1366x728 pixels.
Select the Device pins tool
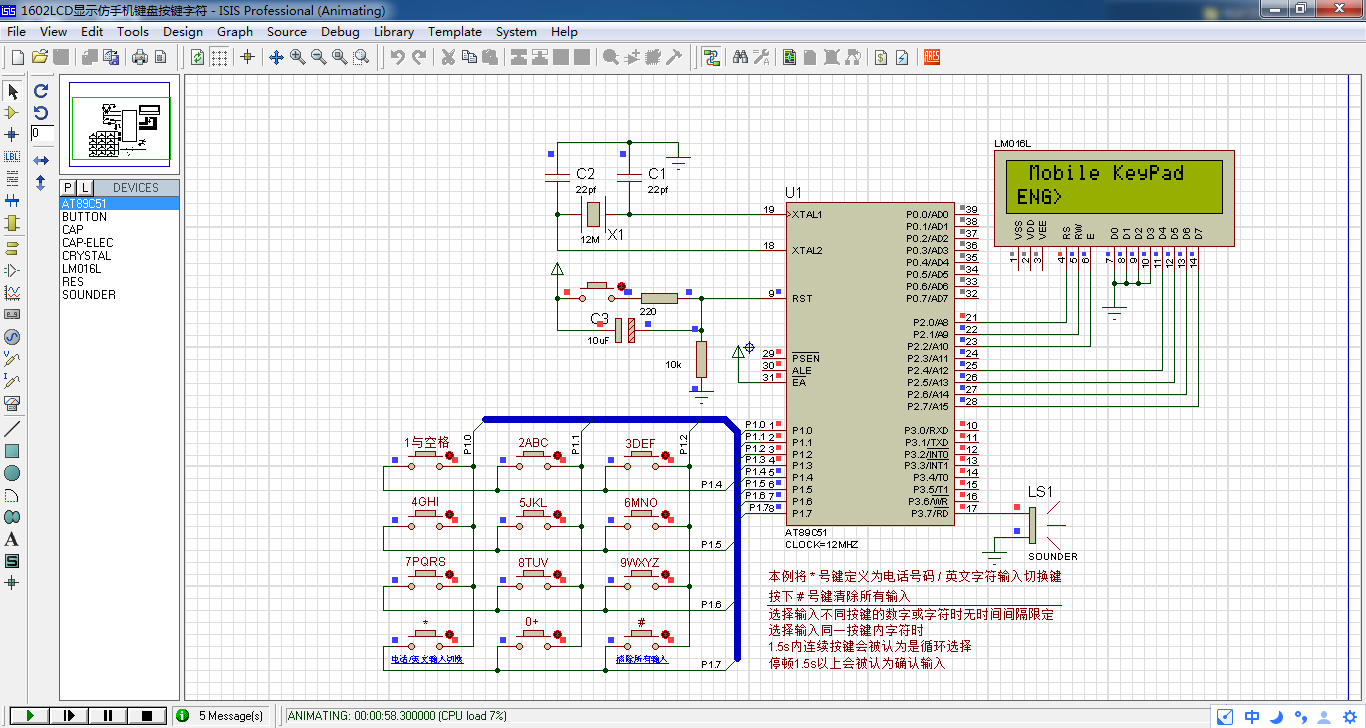12,270
